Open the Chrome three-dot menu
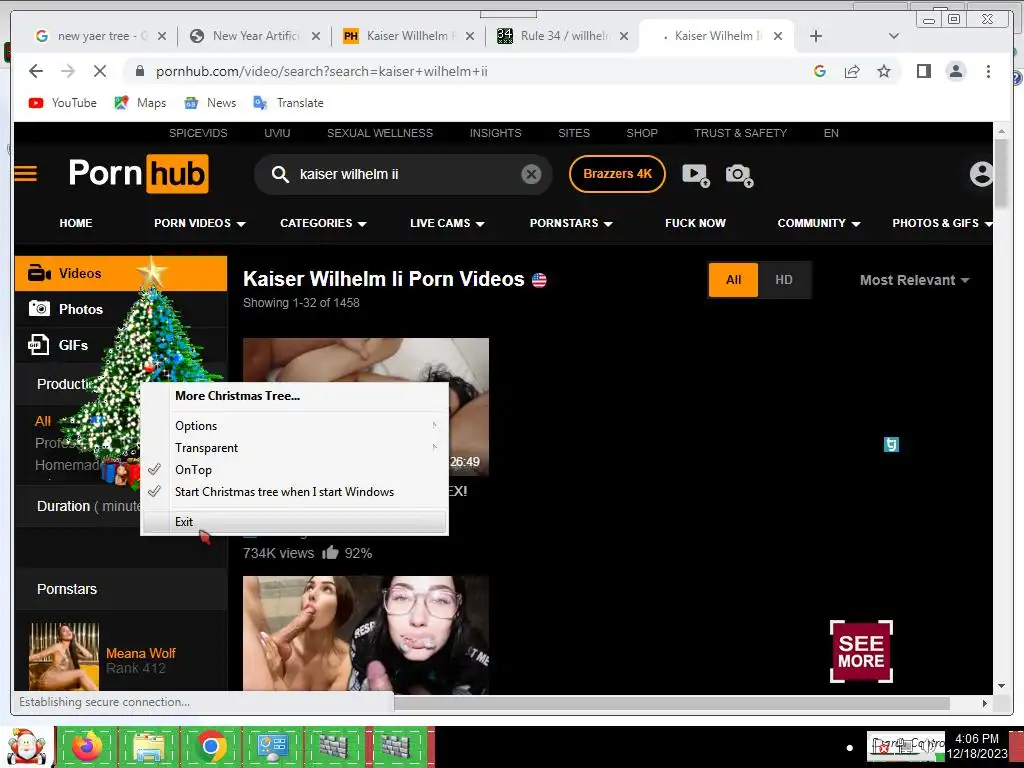Screen dimensions: 1024x768 (x=988, y=71)
